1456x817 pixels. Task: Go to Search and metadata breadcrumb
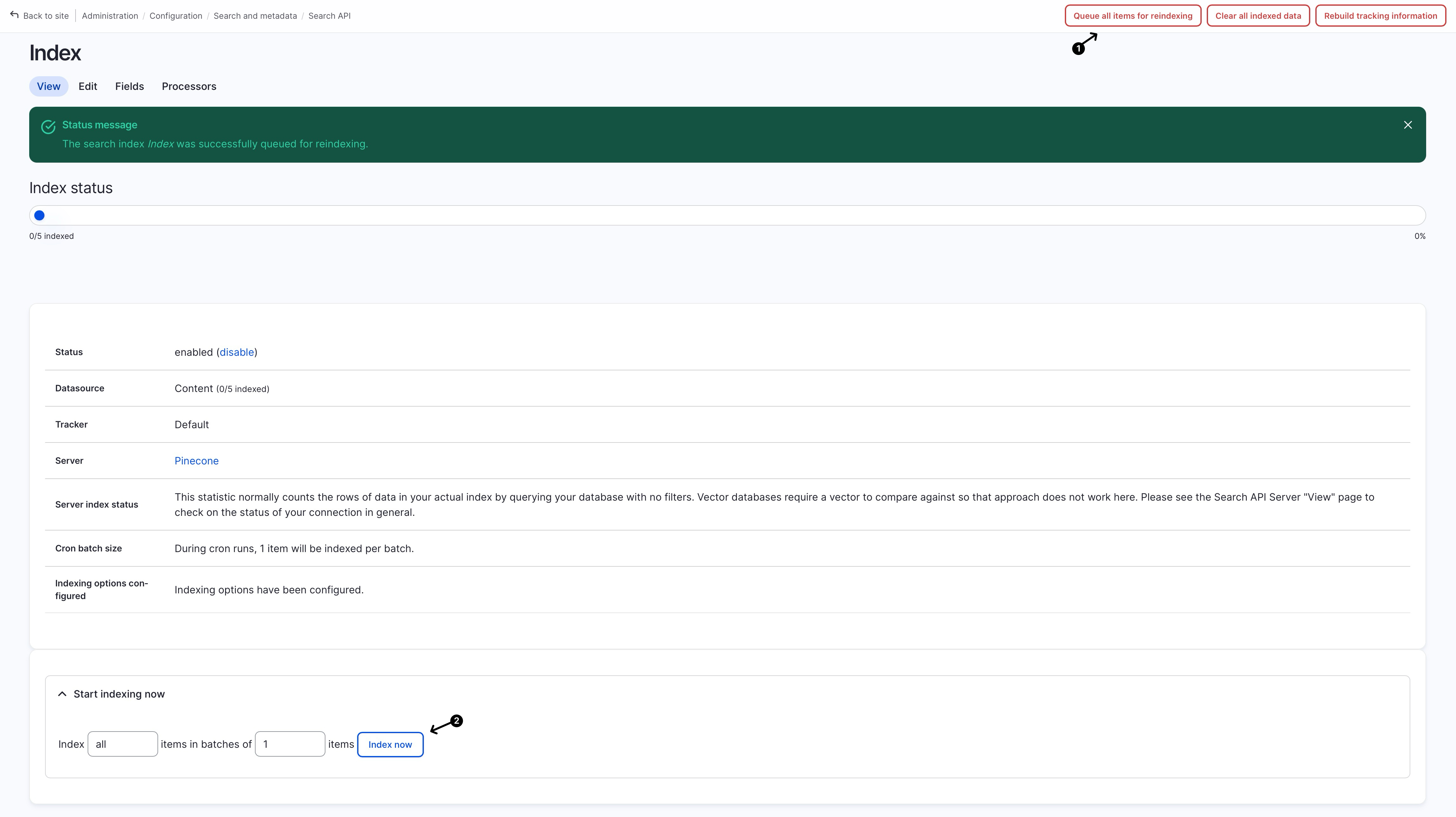click(x=255, y=16)
